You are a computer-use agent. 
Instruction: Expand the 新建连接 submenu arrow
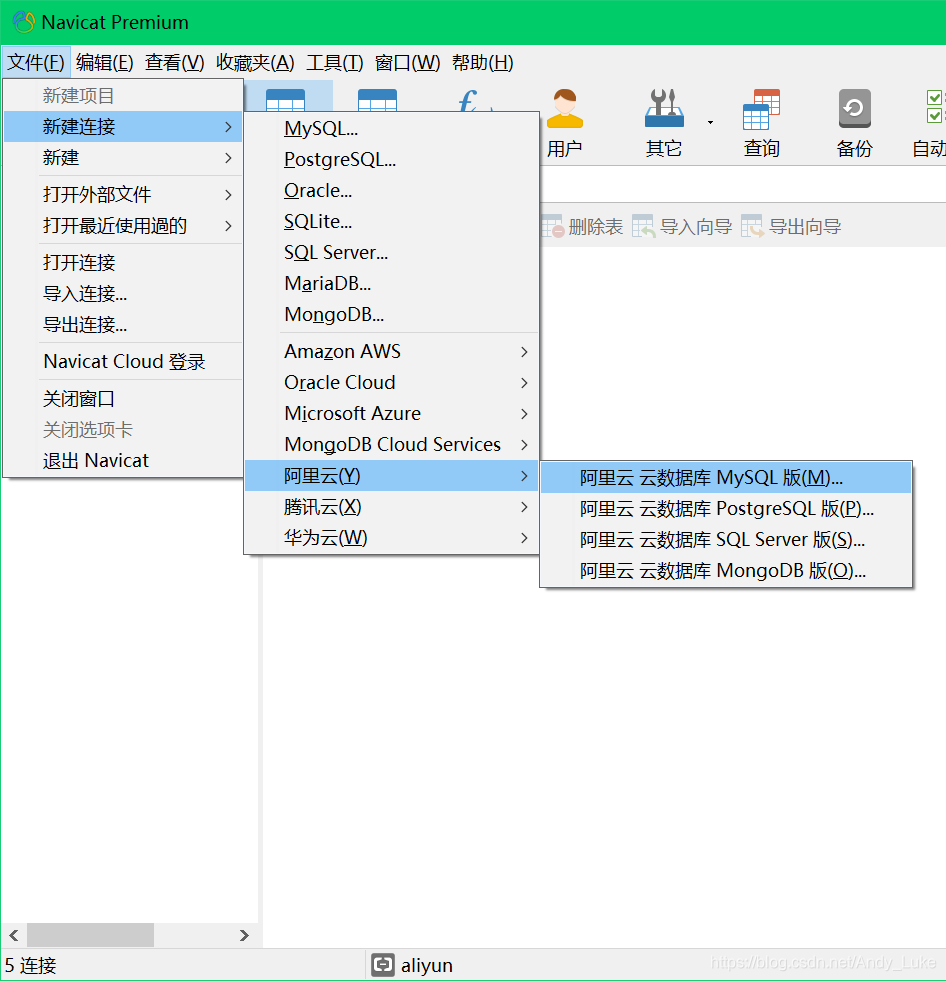228,127
